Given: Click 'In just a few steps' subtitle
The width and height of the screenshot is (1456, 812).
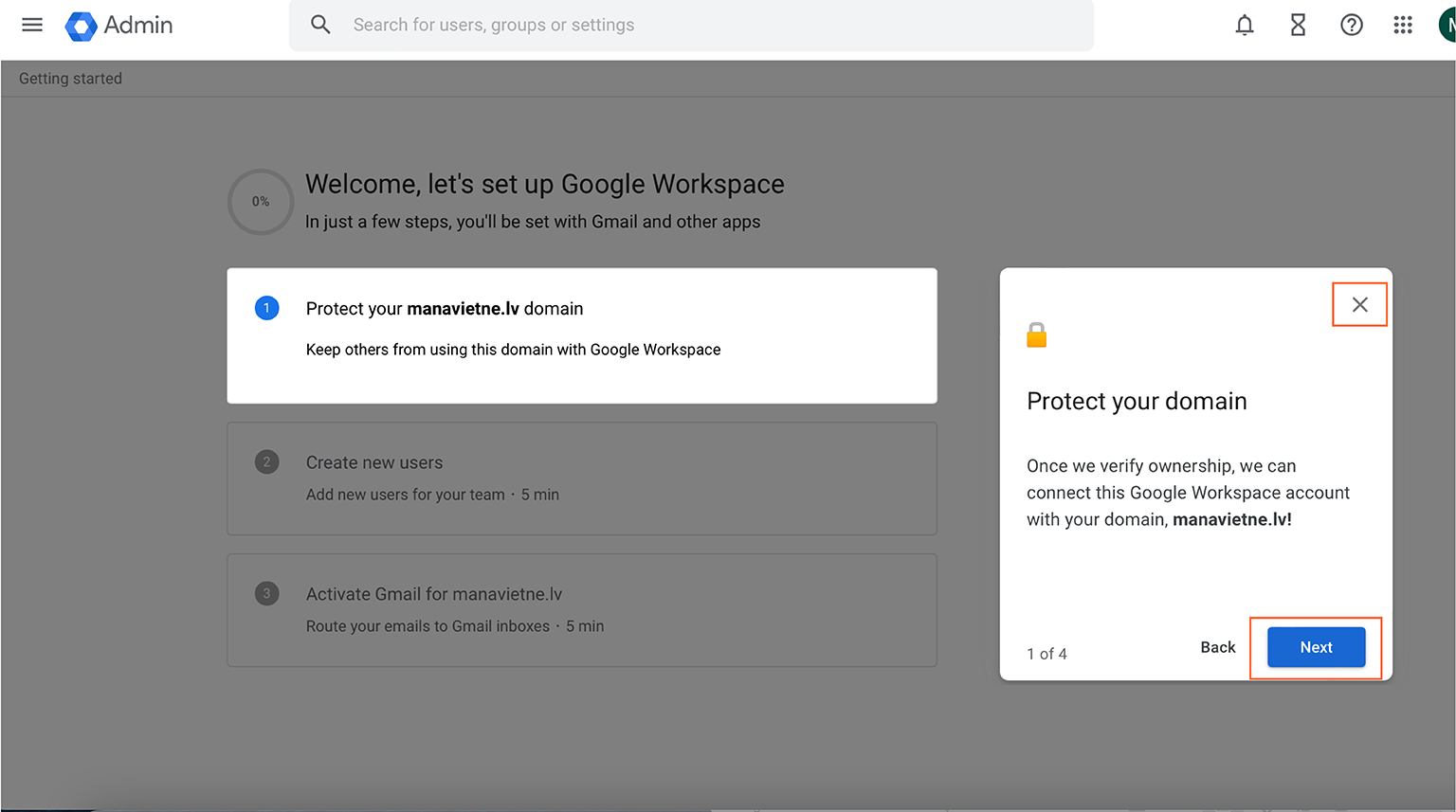Looking at the screenshot, I should coord(533,222).
